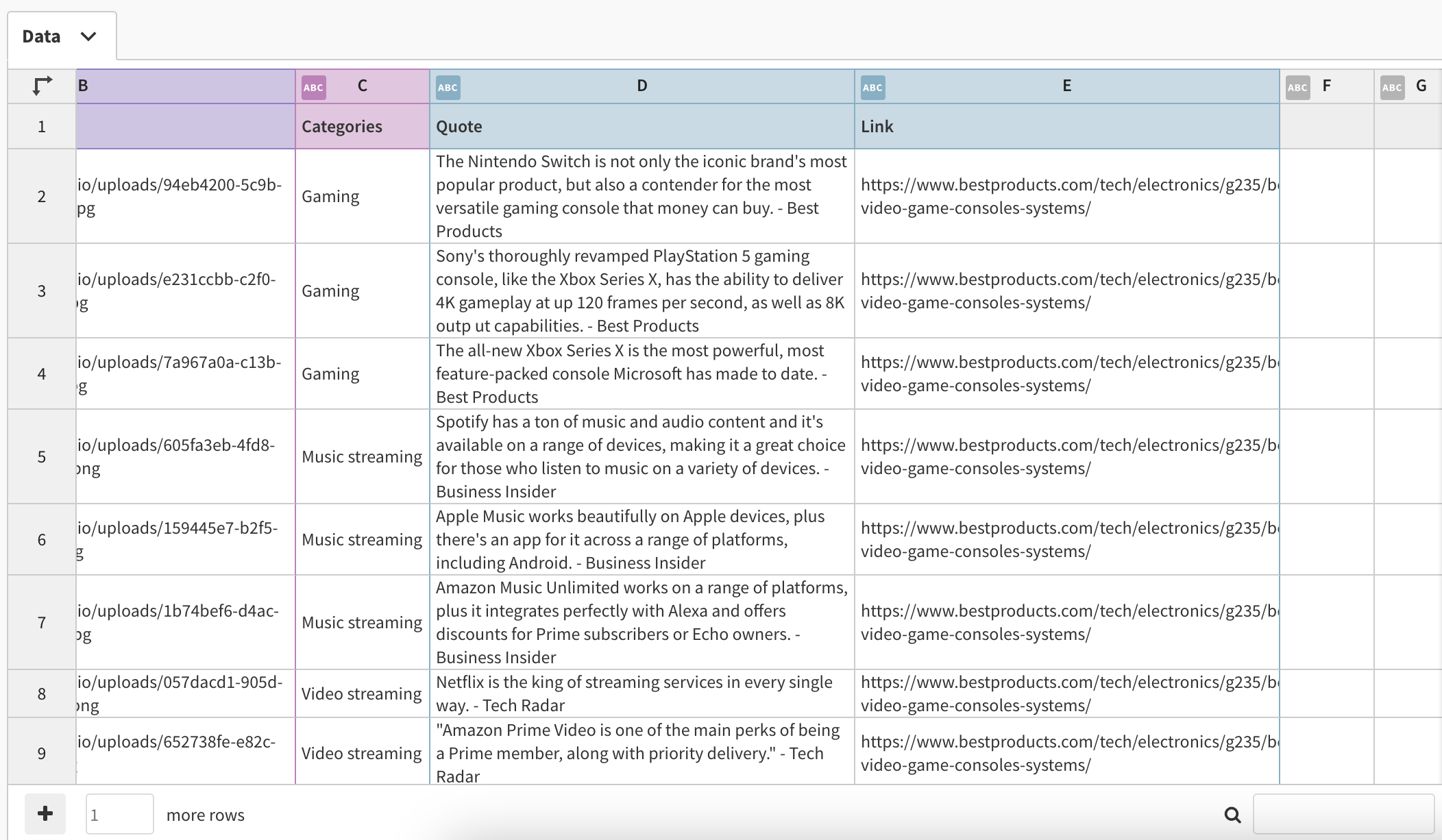Click the 'Gaming' cell in row 3
The image size is (1442, 840).
(x=363, y=291)
